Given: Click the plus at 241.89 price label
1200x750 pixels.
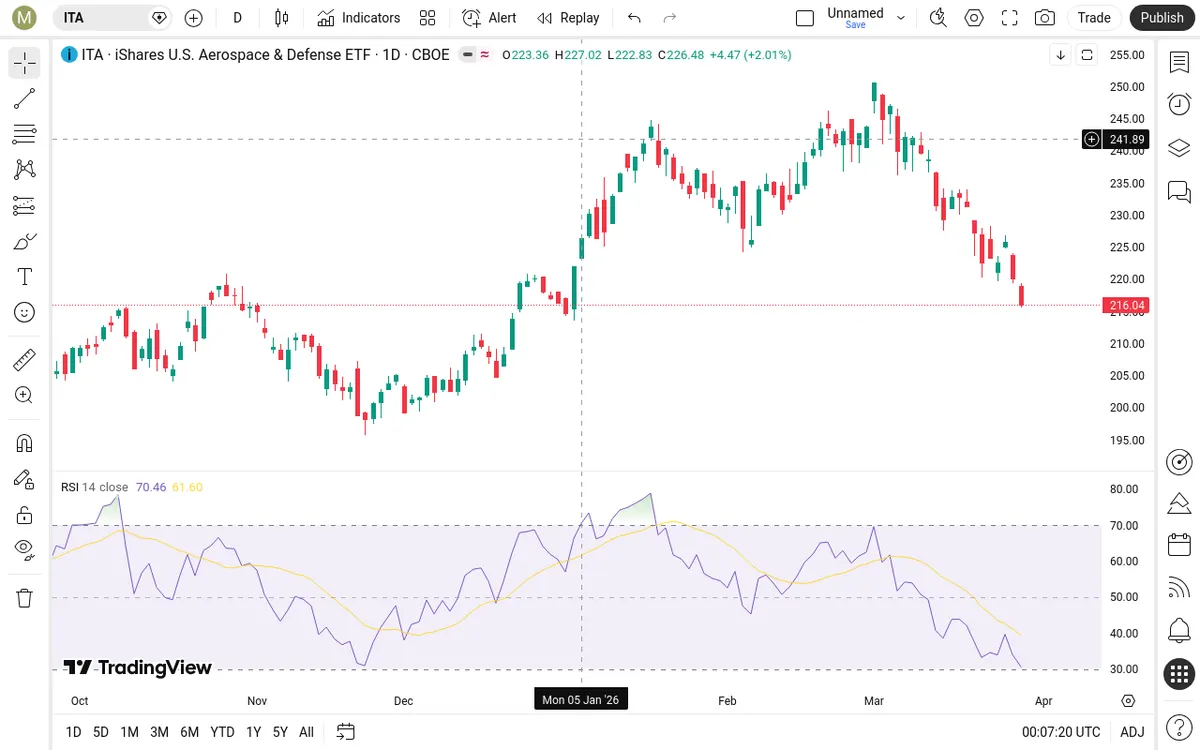Looking at the screenshot, I should 1092,139.
